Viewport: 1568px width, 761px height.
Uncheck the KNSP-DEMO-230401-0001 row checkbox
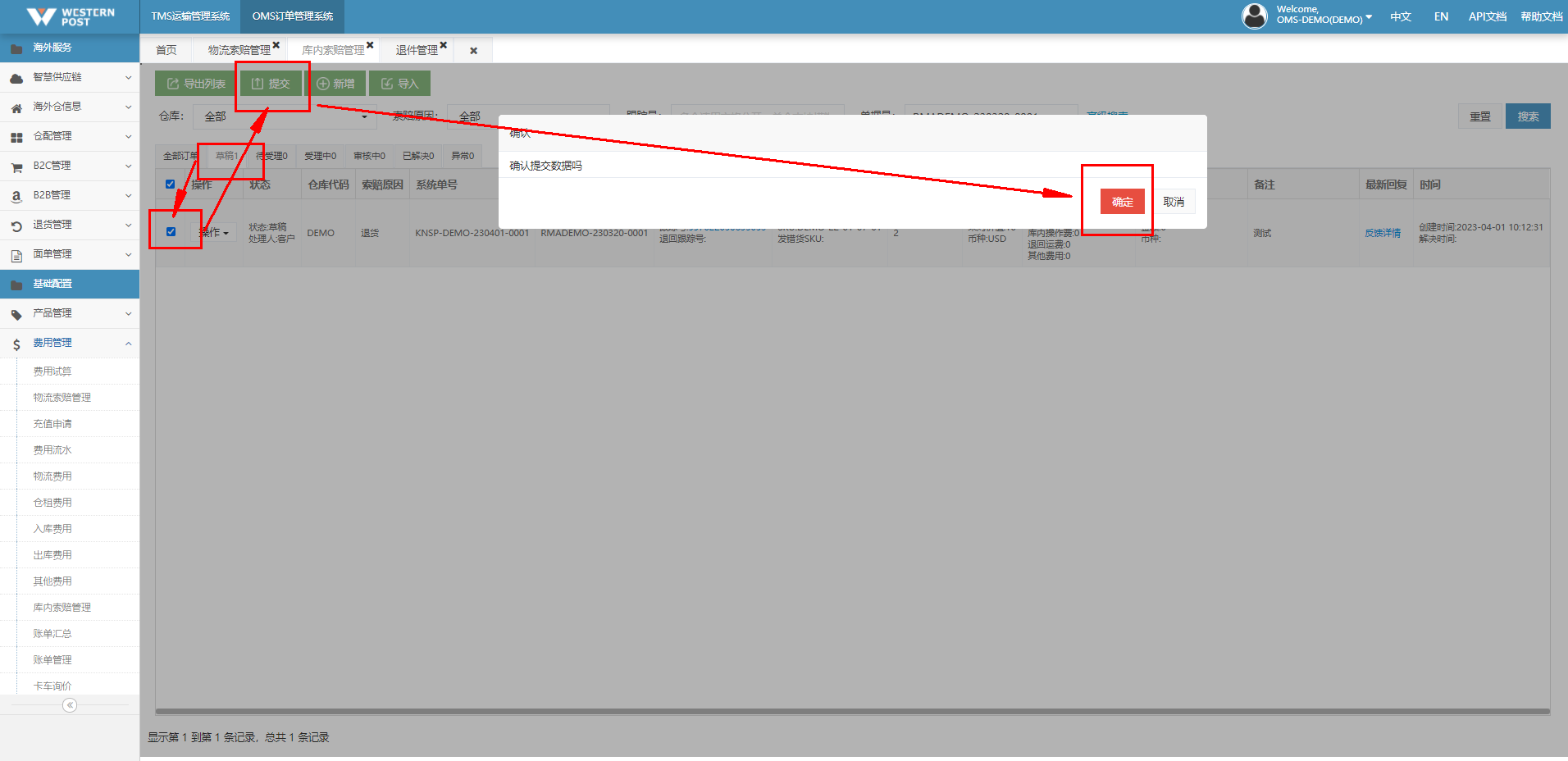coord(171,231)
